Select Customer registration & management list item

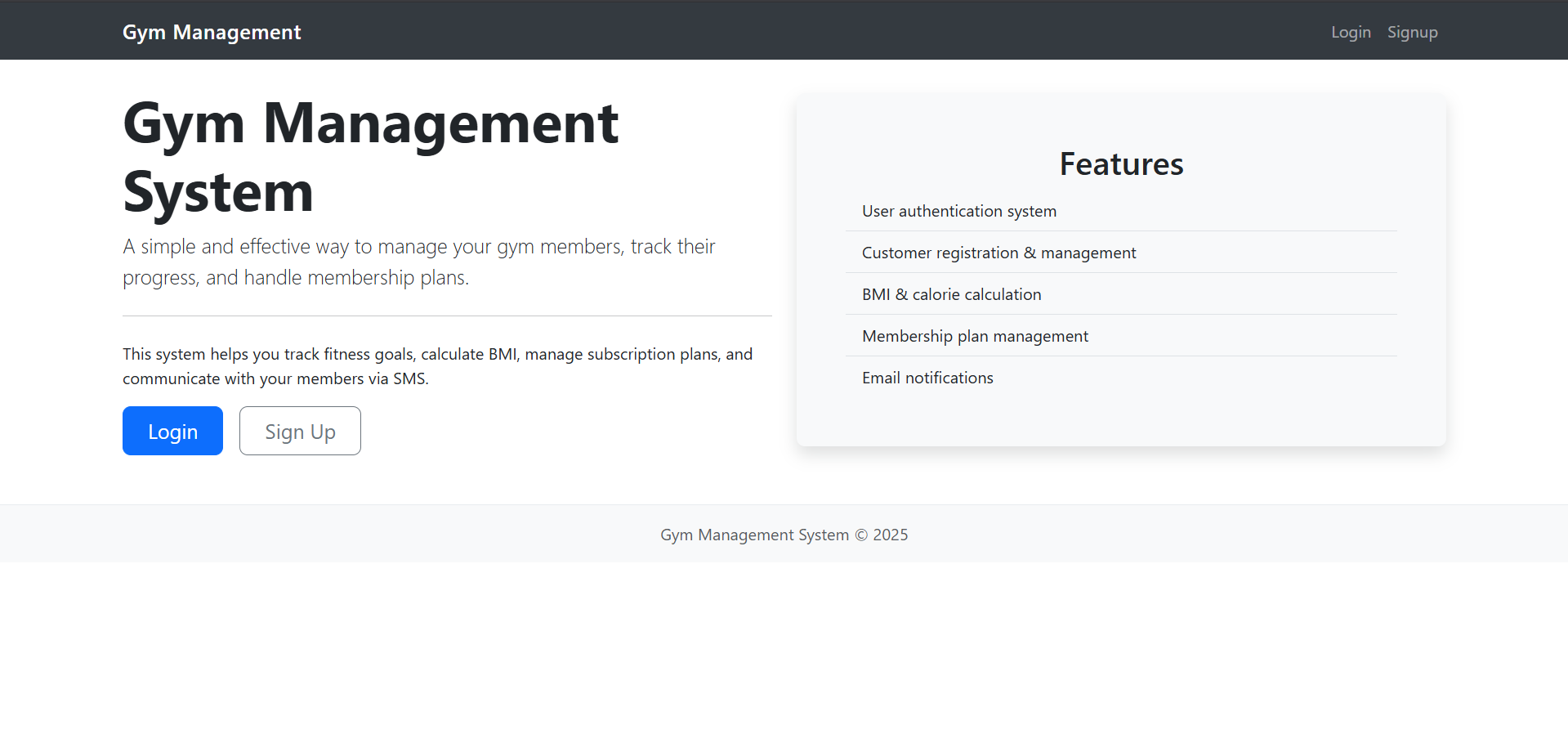coord(1121,253)
